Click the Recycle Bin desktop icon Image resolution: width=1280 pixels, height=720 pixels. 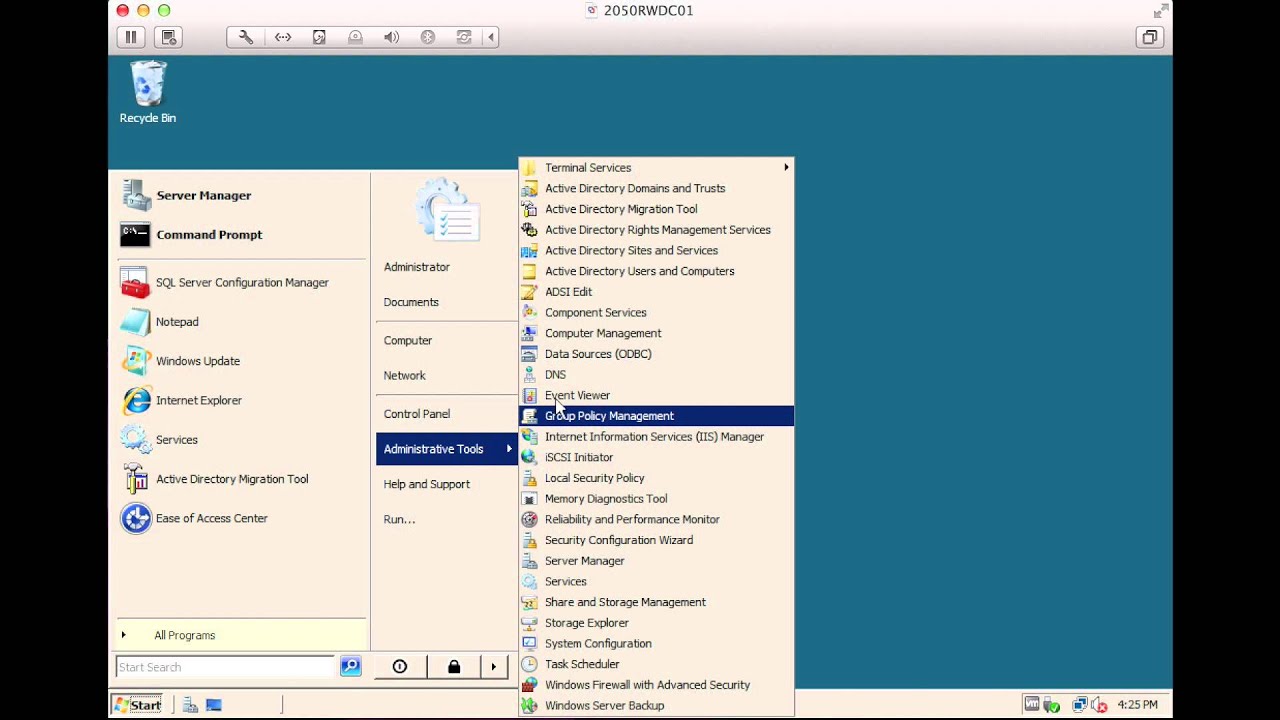tap(148, 93)
